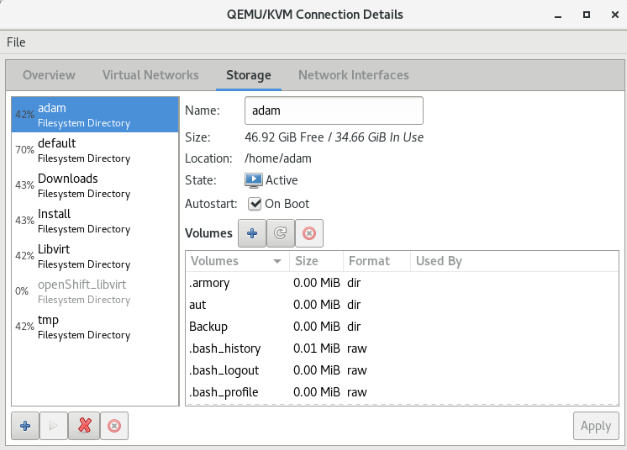
Task: Switch to the Network Interfaces tab
Action: (353, 75)
